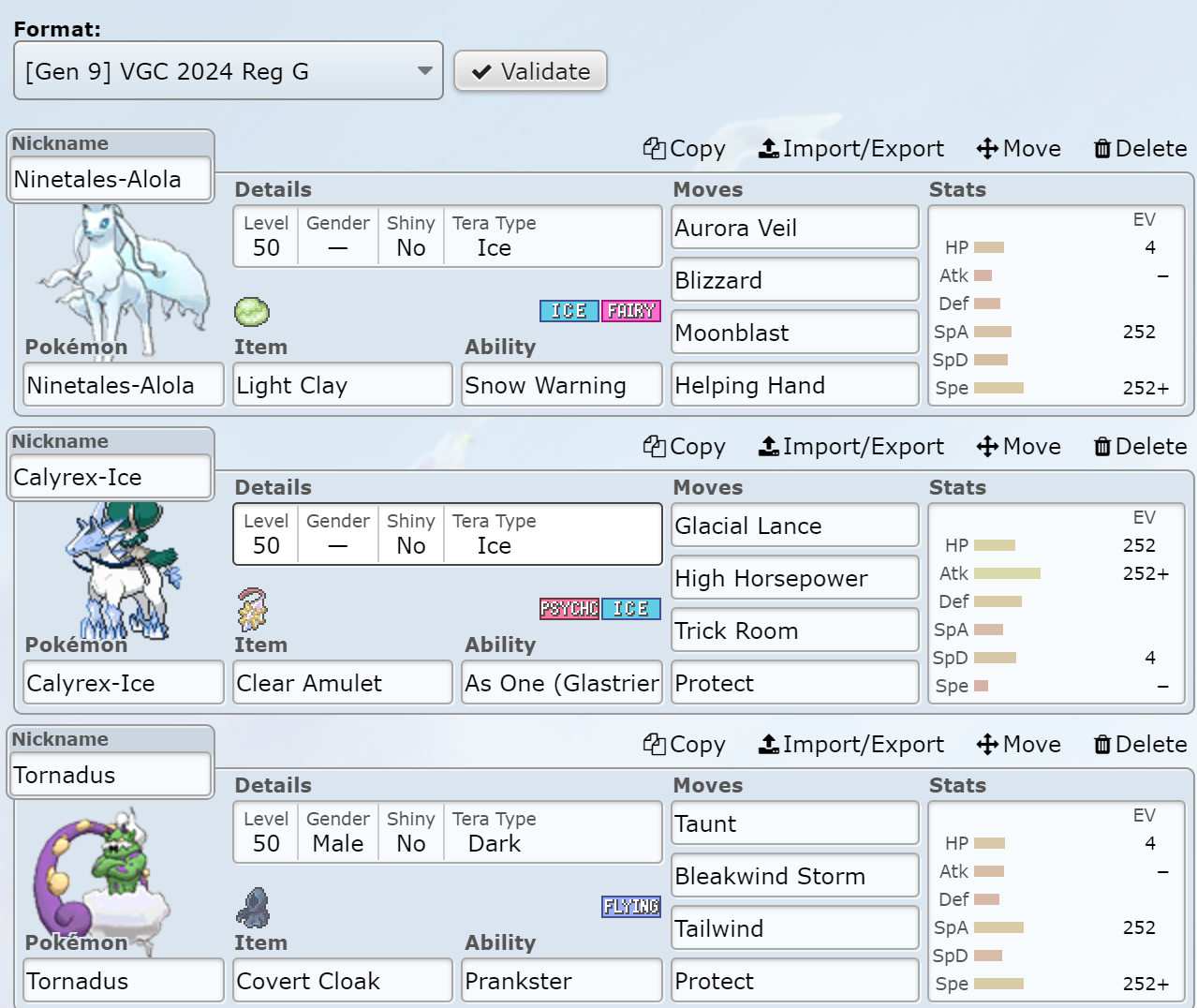Screen dimensions: 1197x1008
Task: Open Ninetales-Alola stats EV panel
Action: pyautogui.click(x=1057, y=306)
